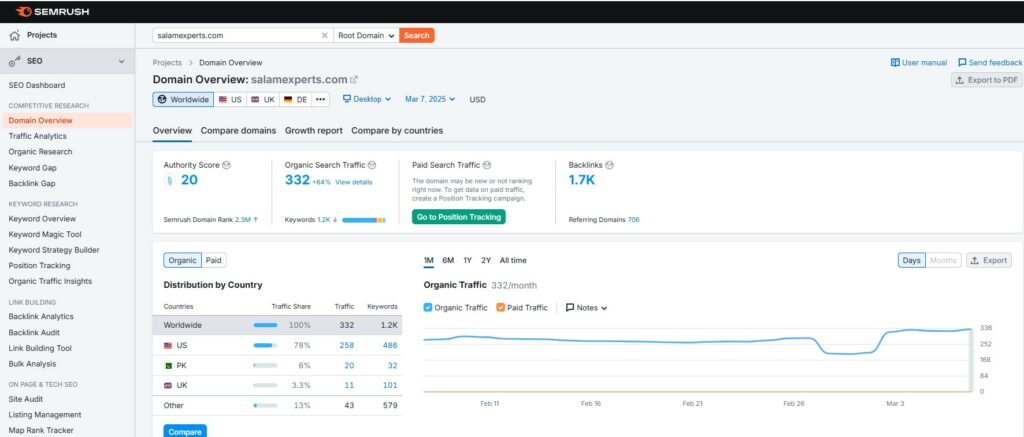This screenshot has width=1024, height=437.
Task: Select 6M time range
Action: click(448, 260)
